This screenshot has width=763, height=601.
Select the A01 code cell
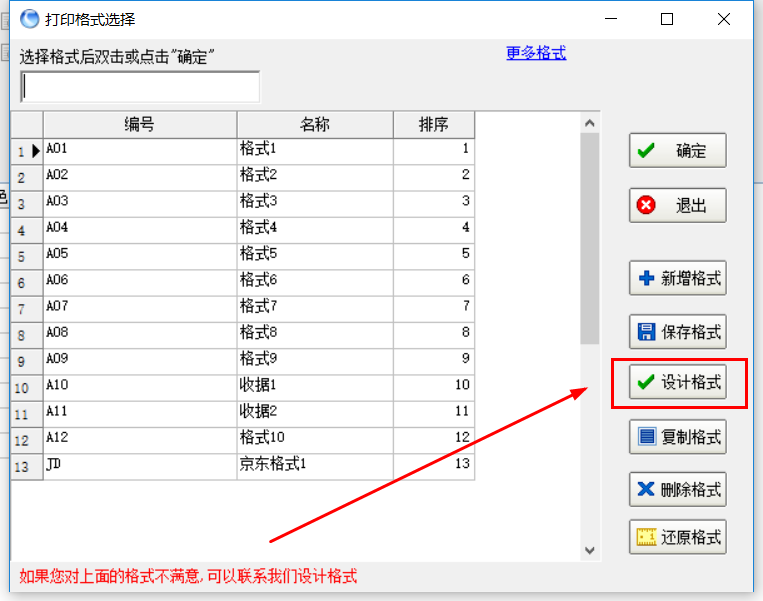[140, 151]
